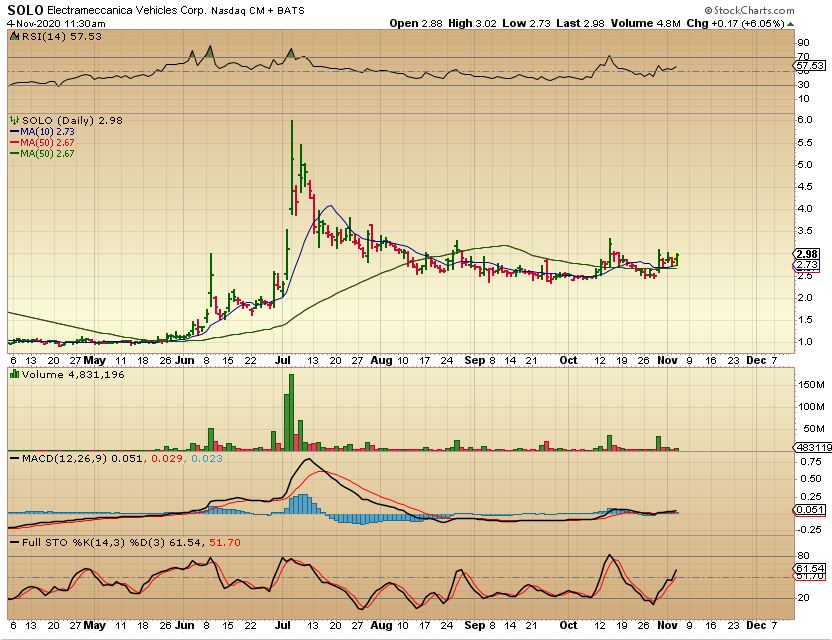Click the blue MA(10) 2.73 legend entry

coord(42,132)
